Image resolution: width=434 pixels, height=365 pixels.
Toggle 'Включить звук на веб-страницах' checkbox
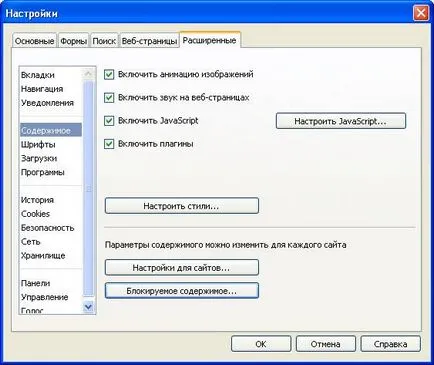tap(109, 98)
